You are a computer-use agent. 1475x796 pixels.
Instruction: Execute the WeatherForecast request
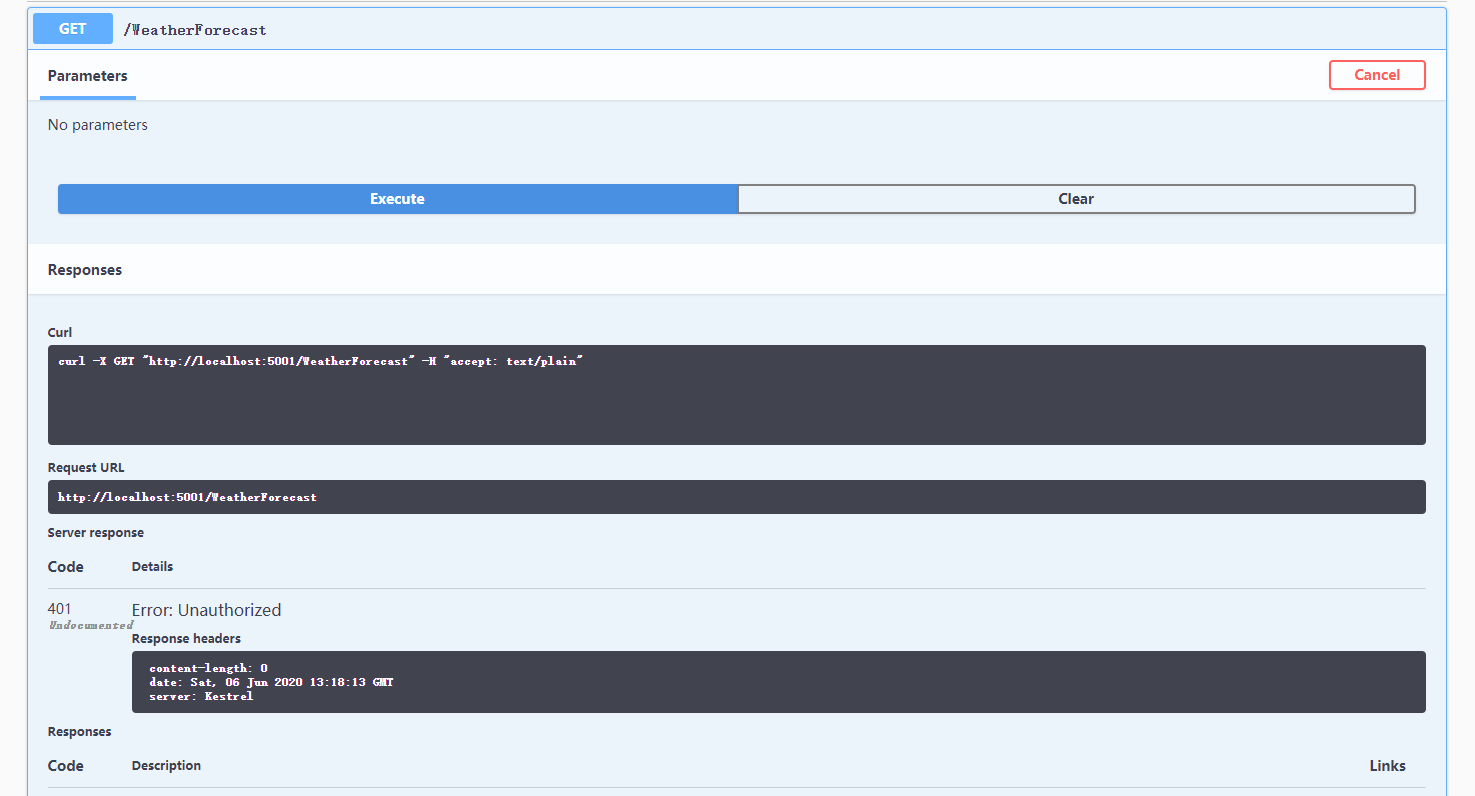[397, 199]
